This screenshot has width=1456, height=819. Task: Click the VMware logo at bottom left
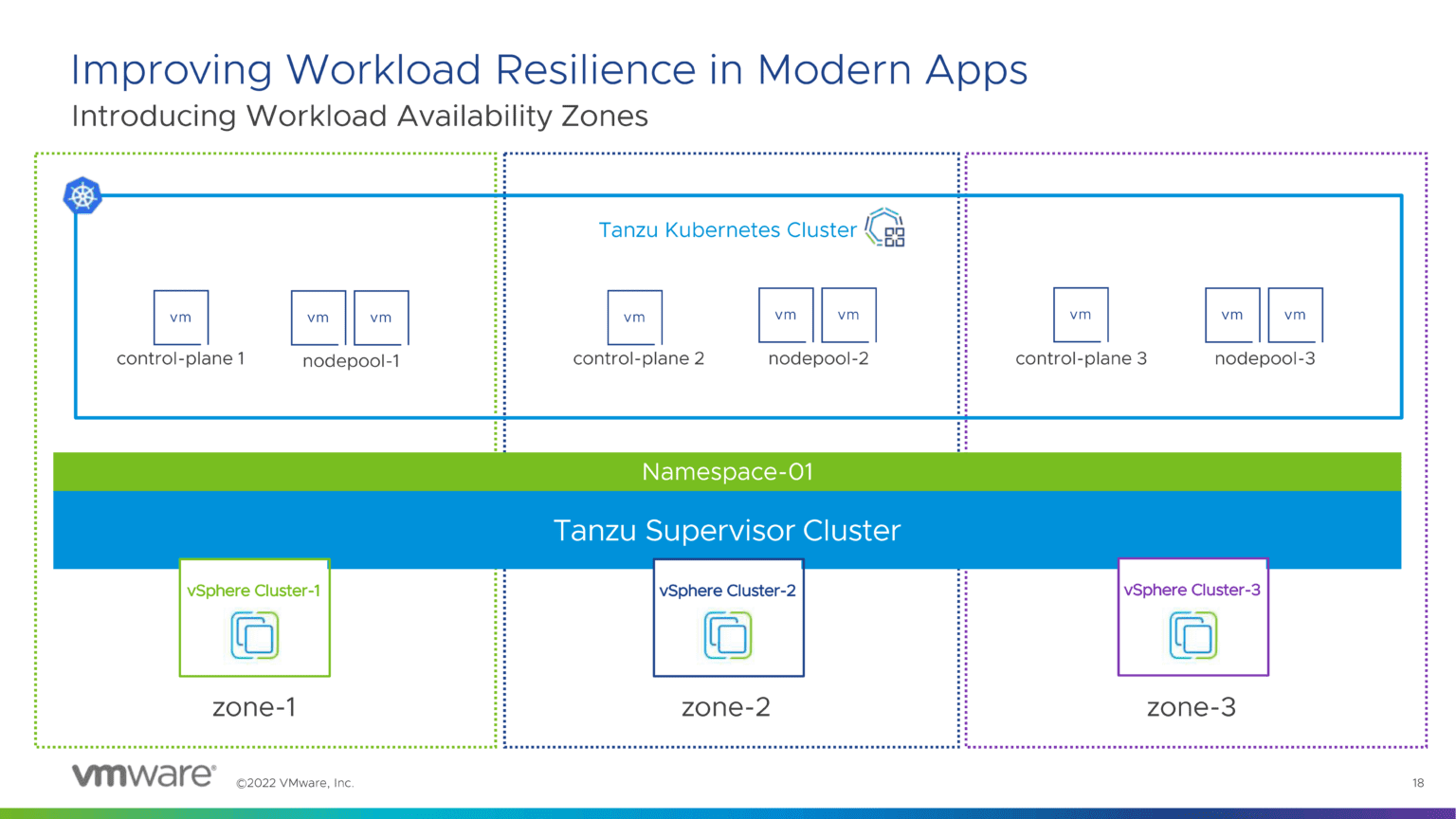click(x=142, y=773)
